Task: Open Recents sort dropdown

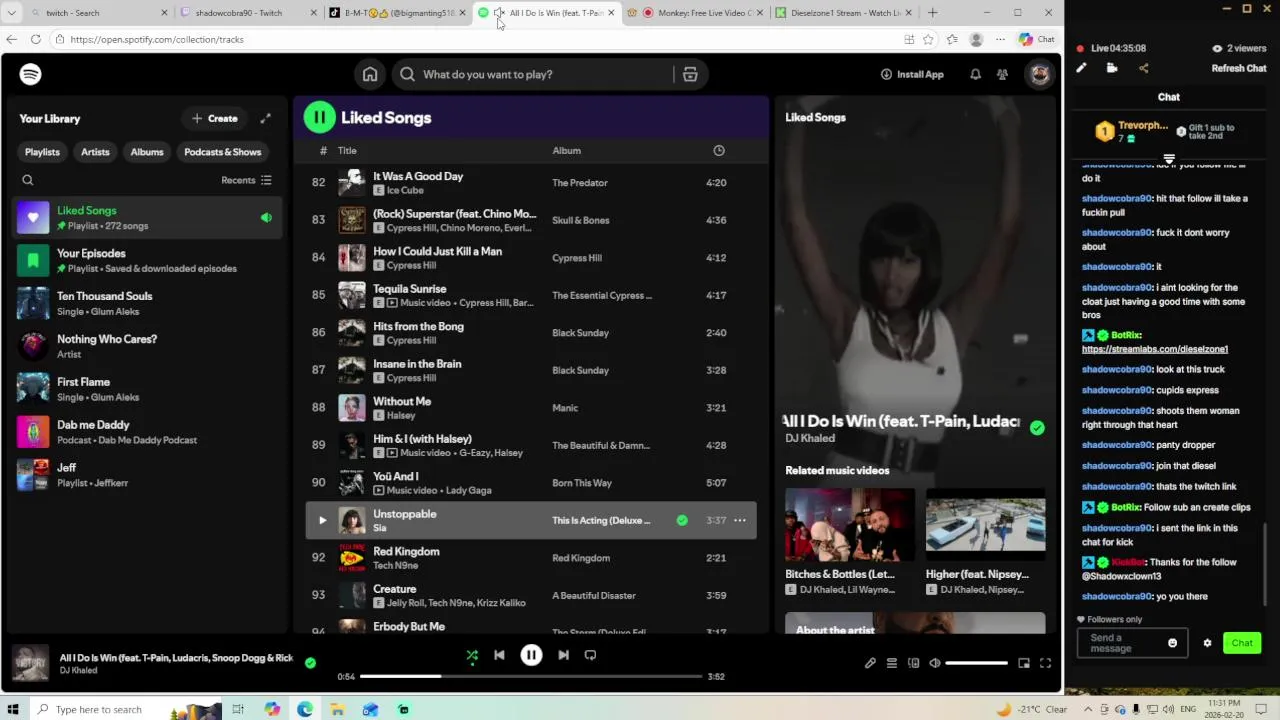Action: [x=246, y=180]
